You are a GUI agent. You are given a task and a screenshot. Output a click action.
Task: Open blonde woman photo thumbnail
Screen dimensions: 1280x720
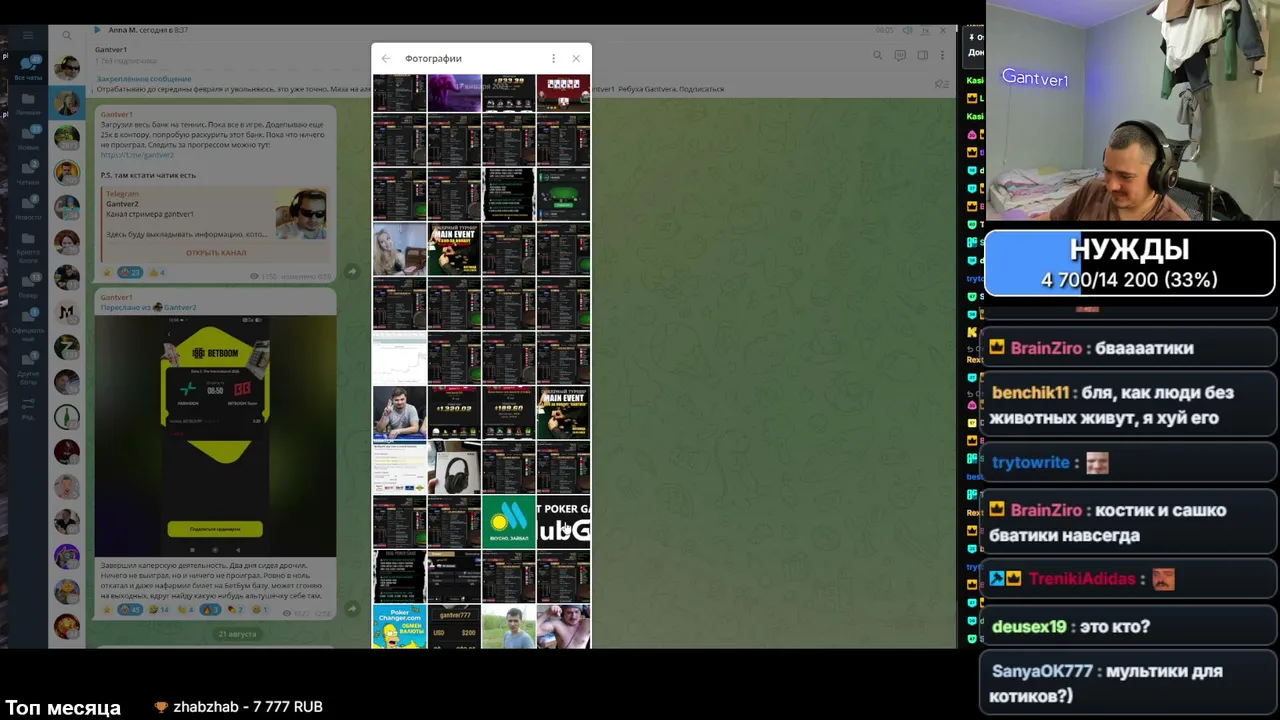399,249
